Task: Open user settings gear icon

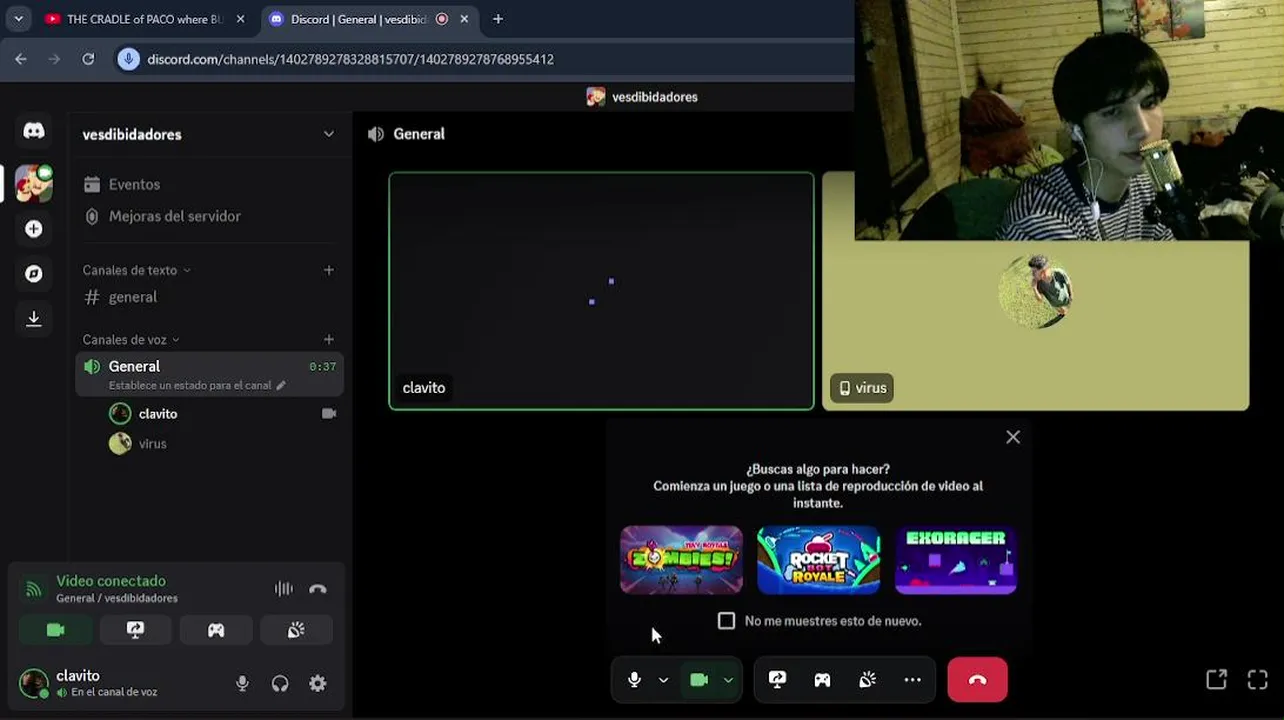Action: tap(318, 684)
